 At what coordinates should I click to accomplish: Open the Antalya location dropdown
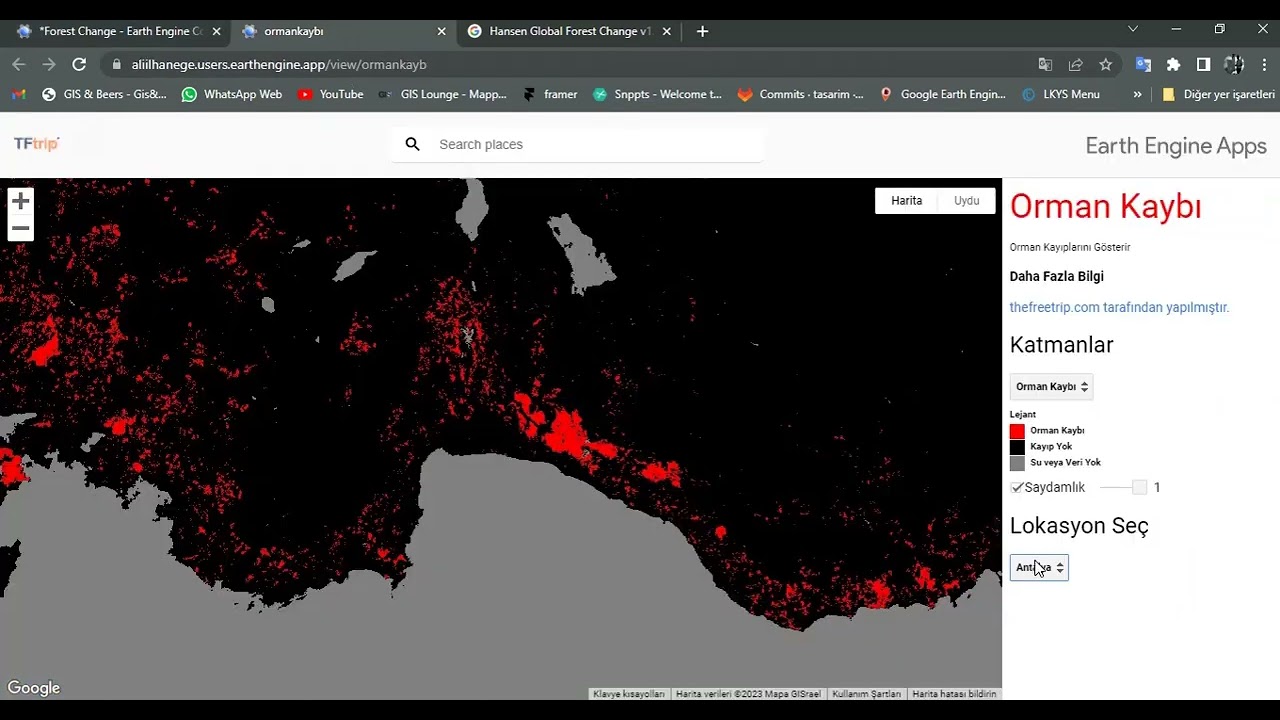[1039, 567]
